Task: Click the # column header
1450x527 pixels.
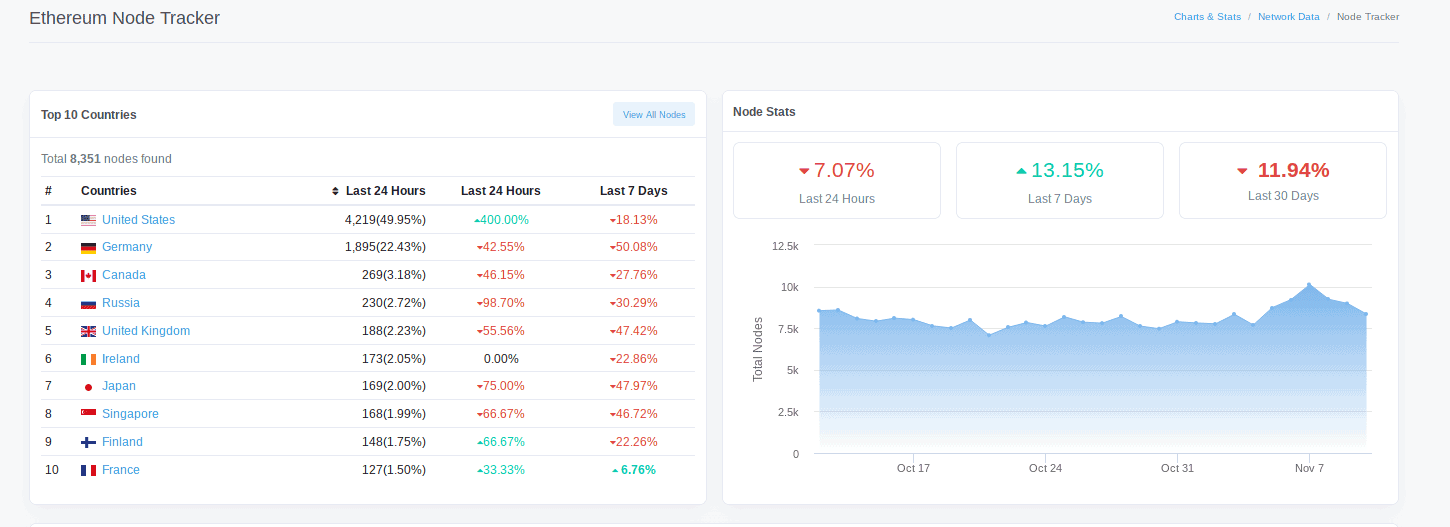Action: [48, 191]
